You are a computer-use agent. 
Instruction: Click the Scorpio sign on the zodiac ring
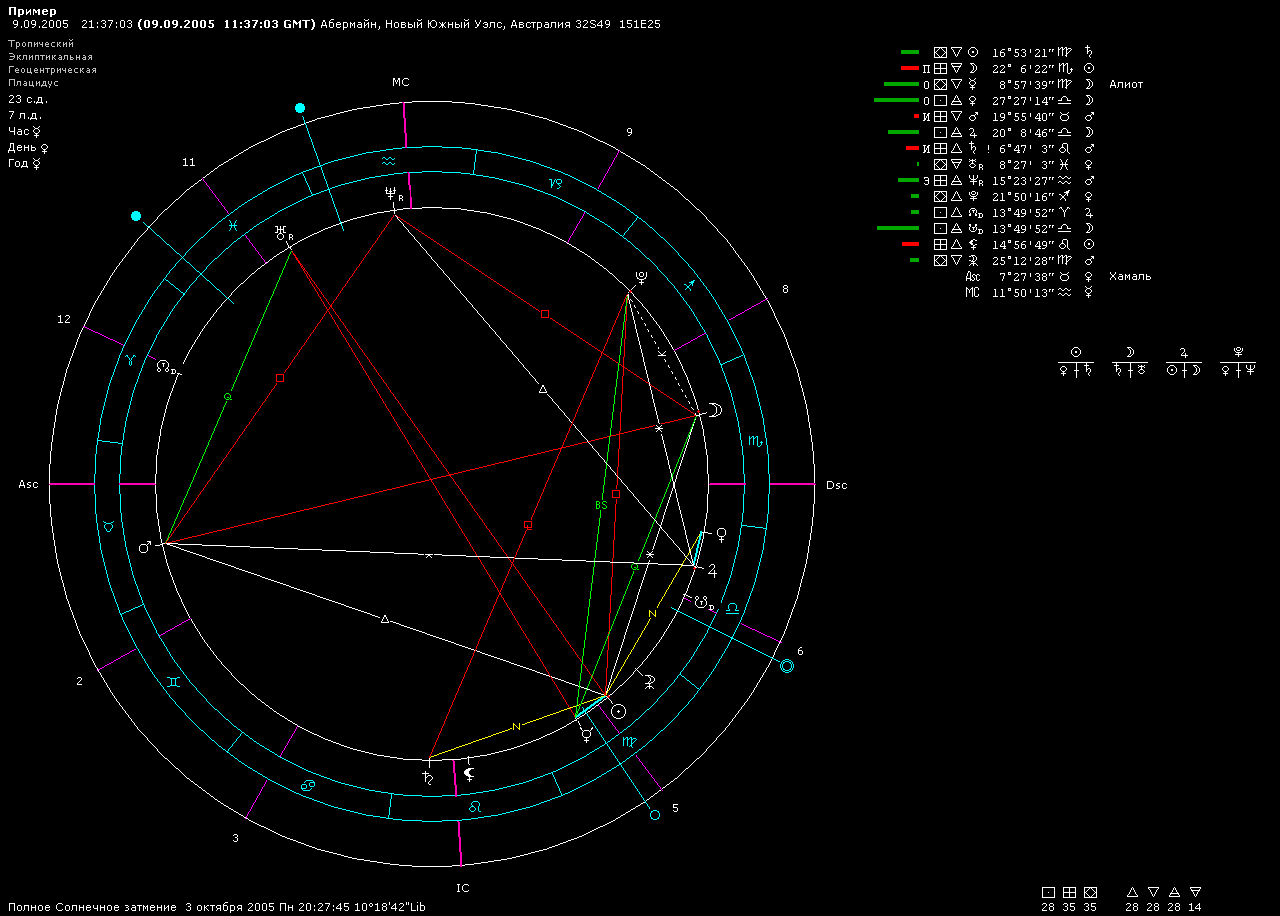click(x=756, y=440)
